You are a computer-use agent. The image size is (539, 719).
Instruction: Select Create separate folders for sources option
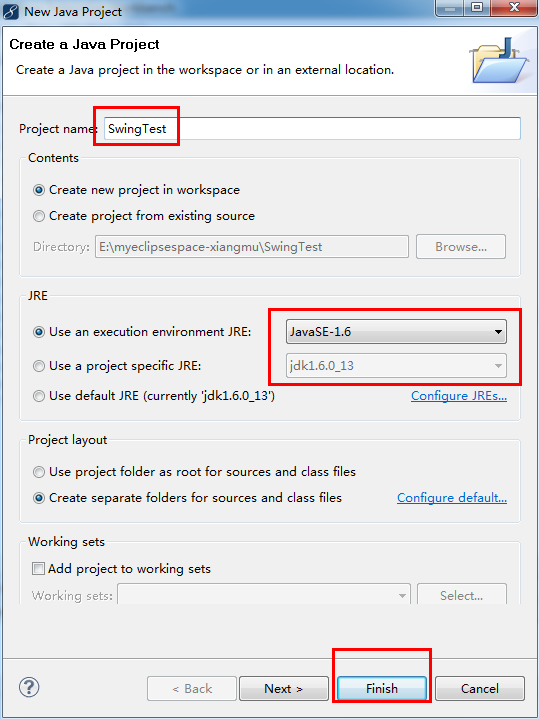[188, 498]
